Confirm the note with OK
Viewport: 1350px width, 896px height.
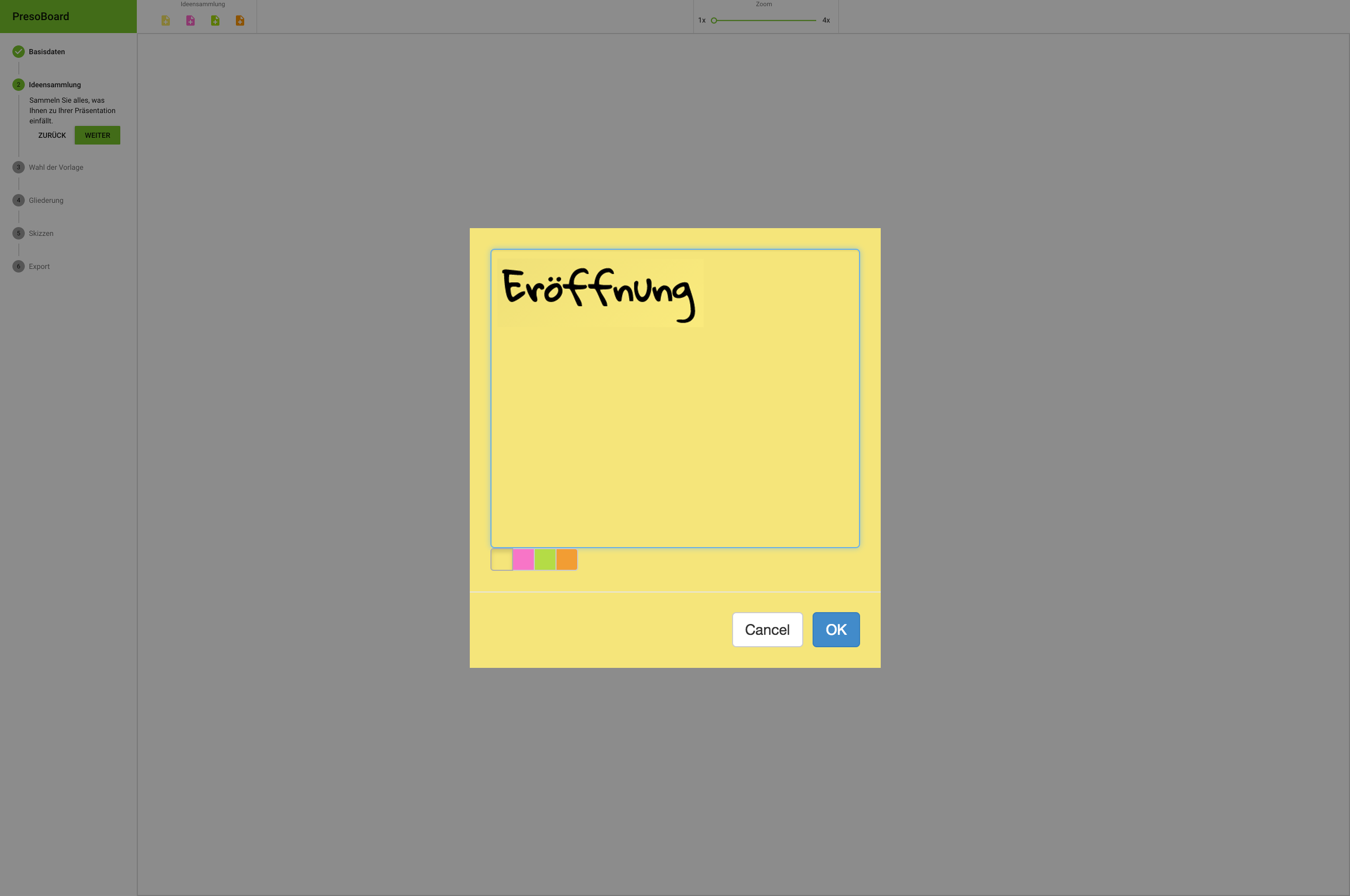coord(836,629)
